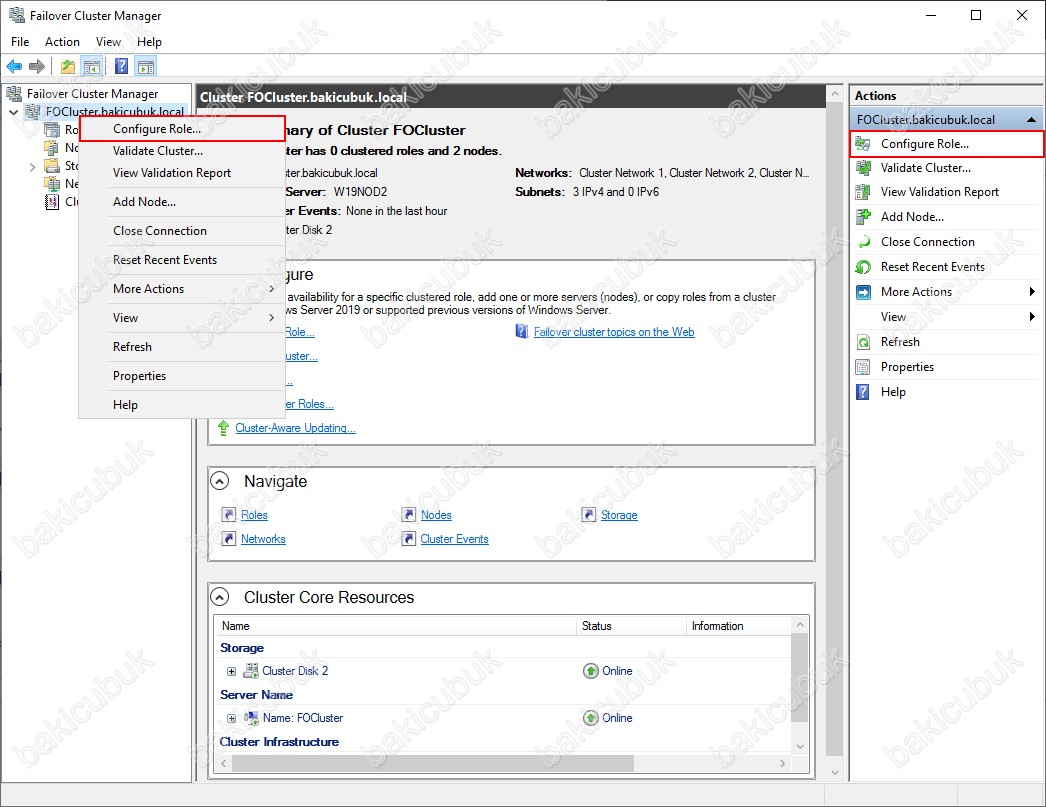Image resolution: width=1046 pixels, height=807 pixels.
Task: Choose Refresh in context menu
Action: [182, 347]
